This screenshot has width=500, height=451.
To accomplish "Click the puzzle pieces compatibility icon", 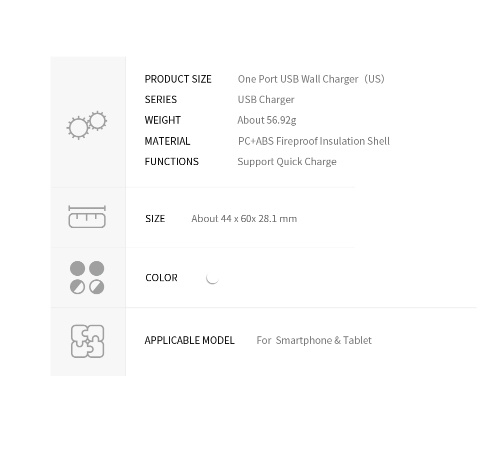I will coord(87,341).
